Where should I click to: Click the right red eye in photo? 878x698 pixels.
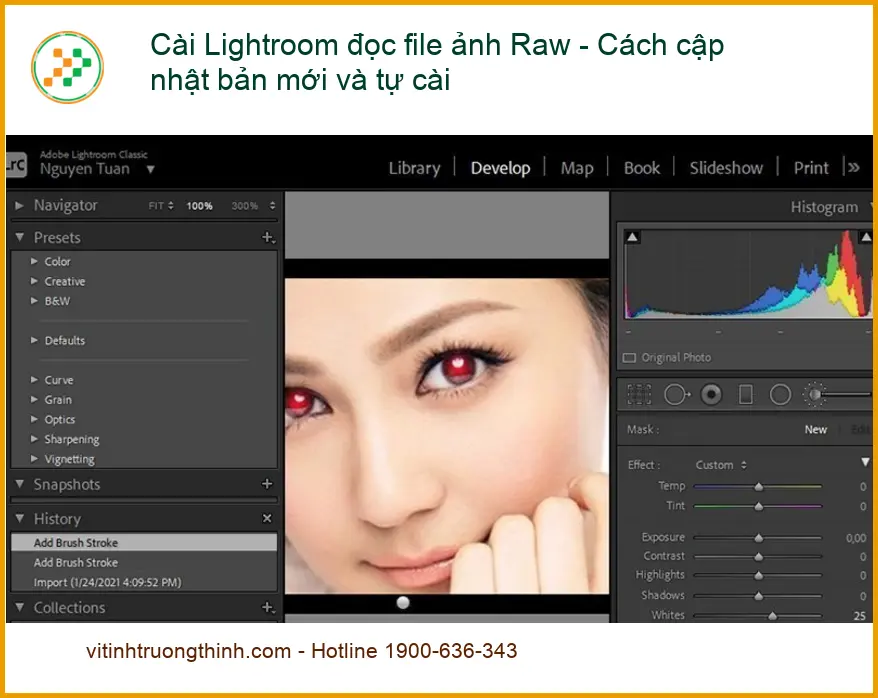click(459, 368)
